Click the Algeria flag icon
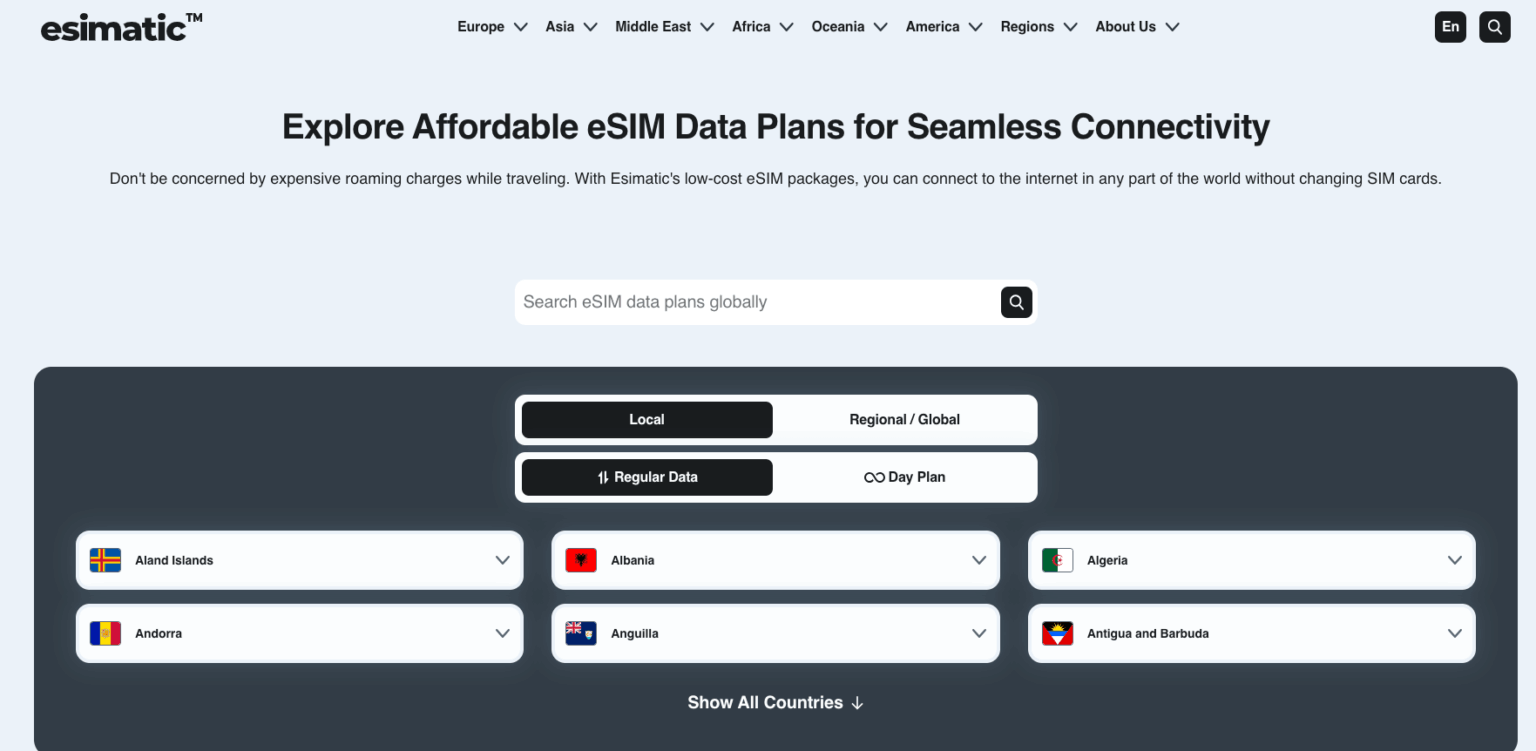The height and width of the screenshot is (751, 1536). [1057, 560]
